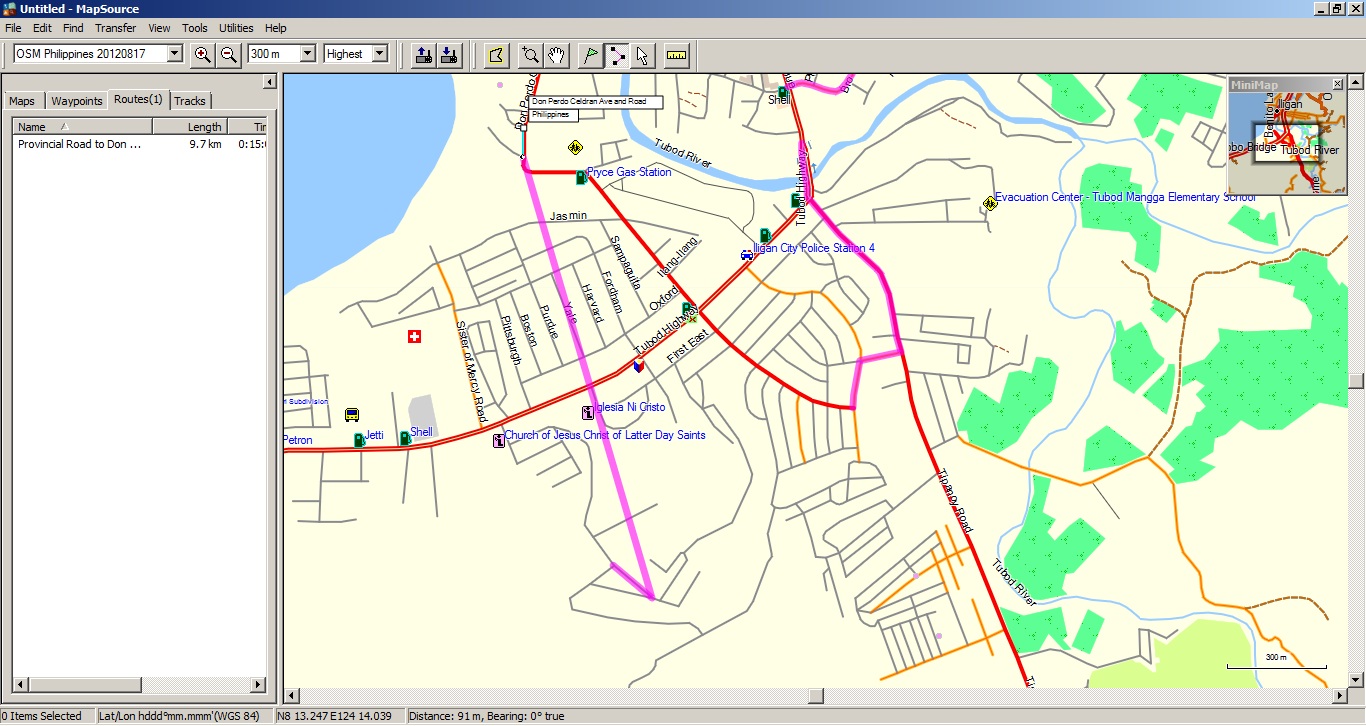Switch to the Waypoints tab
1366x726 pixels.
pos(77,101)
